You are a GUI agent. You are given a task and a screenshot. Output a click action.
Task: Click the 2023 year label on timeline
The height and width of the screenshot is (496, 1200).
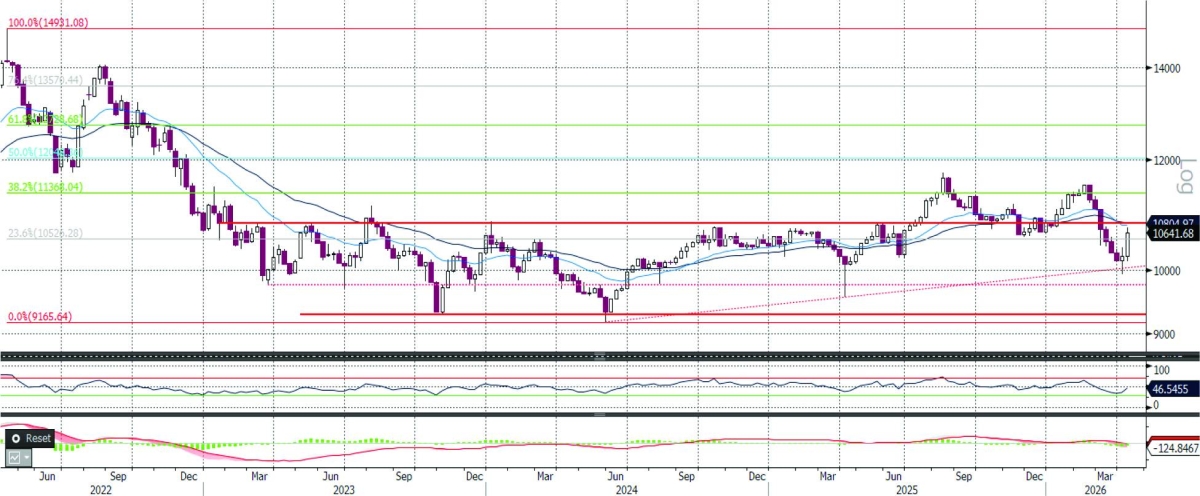[344, 490]
